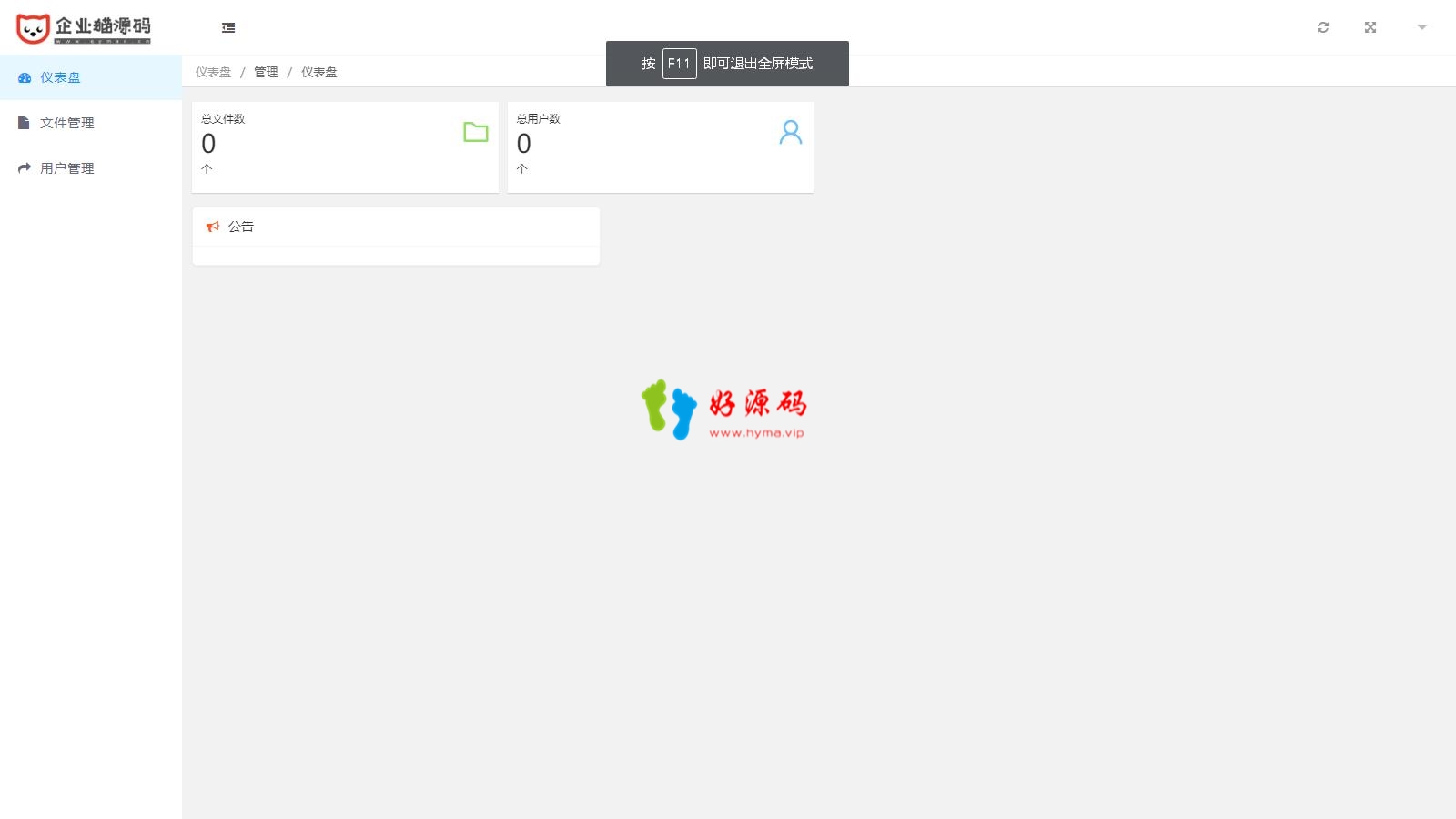Viewport: 1456px width, 819px height.
Task: Select 仪表盘 in the sidebar
Action: pos(91,77)
